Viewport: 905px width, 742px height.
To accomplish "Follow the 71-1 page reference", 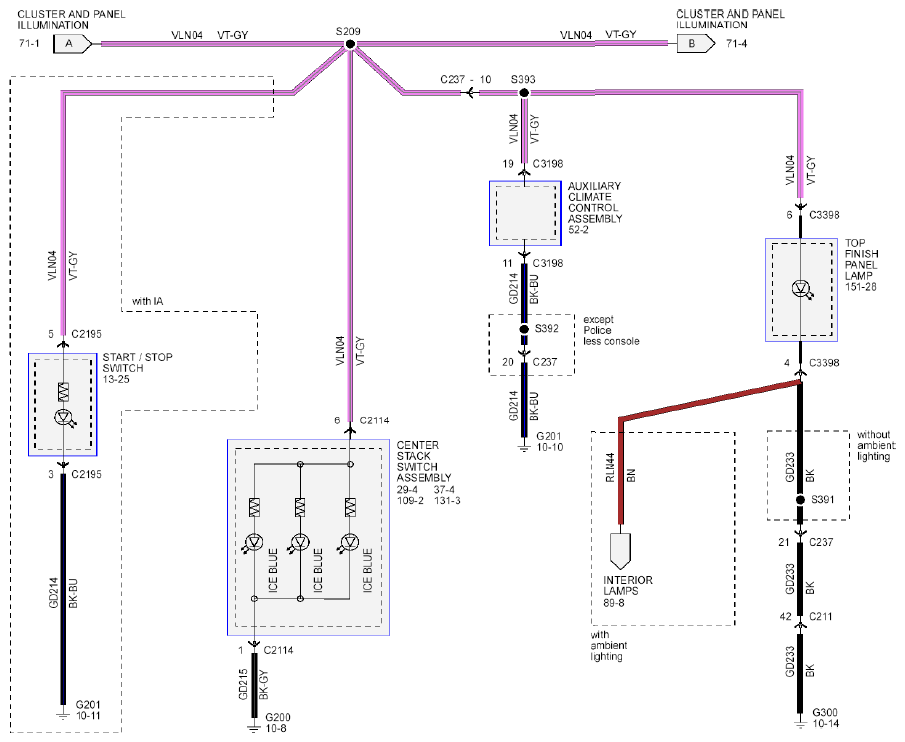I will pyautogui.click(x=29, y=43).
